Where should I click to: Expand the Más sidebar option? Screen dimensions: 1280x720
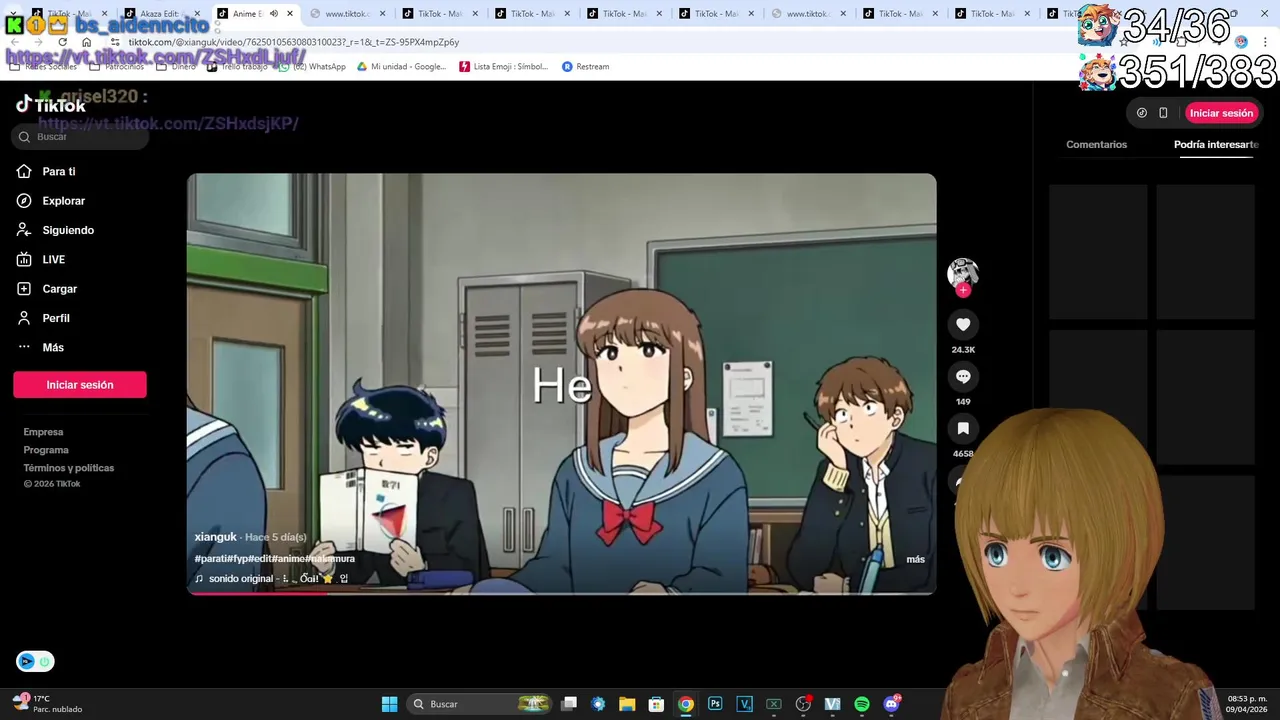[x=40, y=347]
